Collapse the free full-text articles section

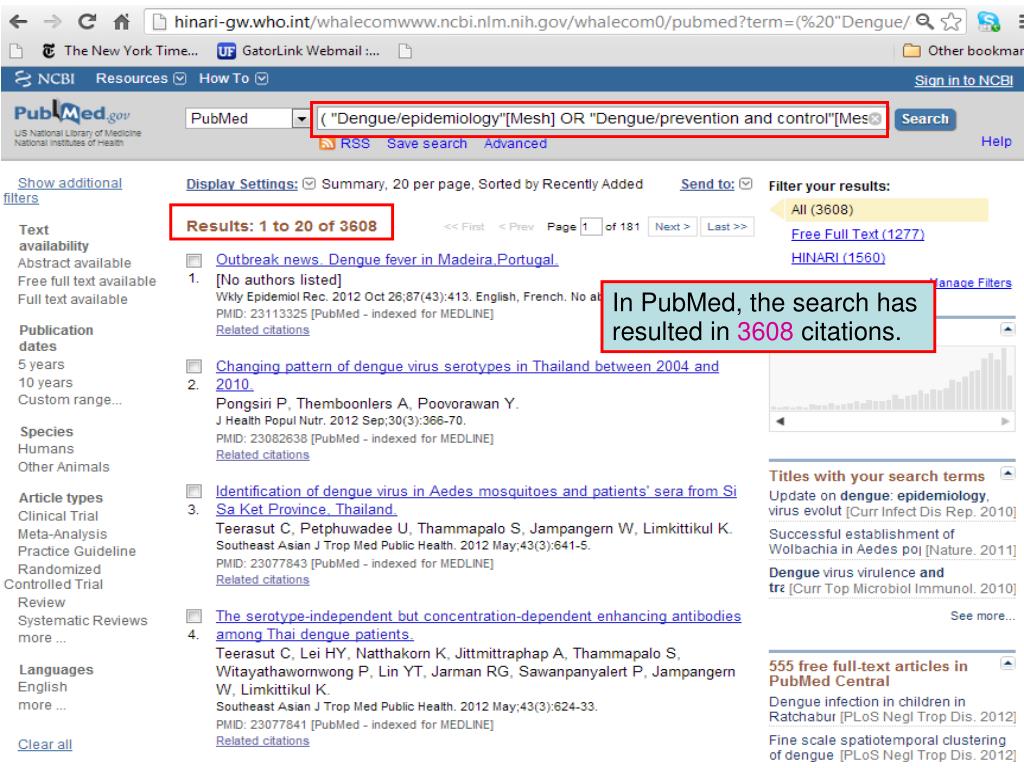pos(1008,664)
